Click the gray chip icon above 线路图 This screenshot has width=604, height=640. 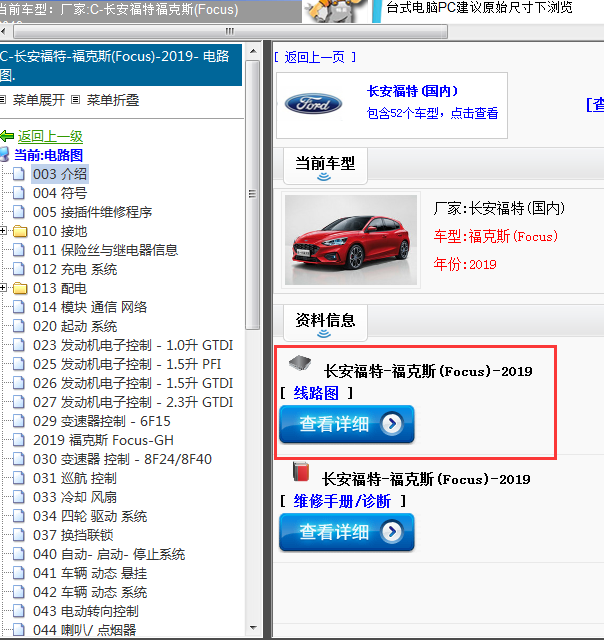click(300, 362)
